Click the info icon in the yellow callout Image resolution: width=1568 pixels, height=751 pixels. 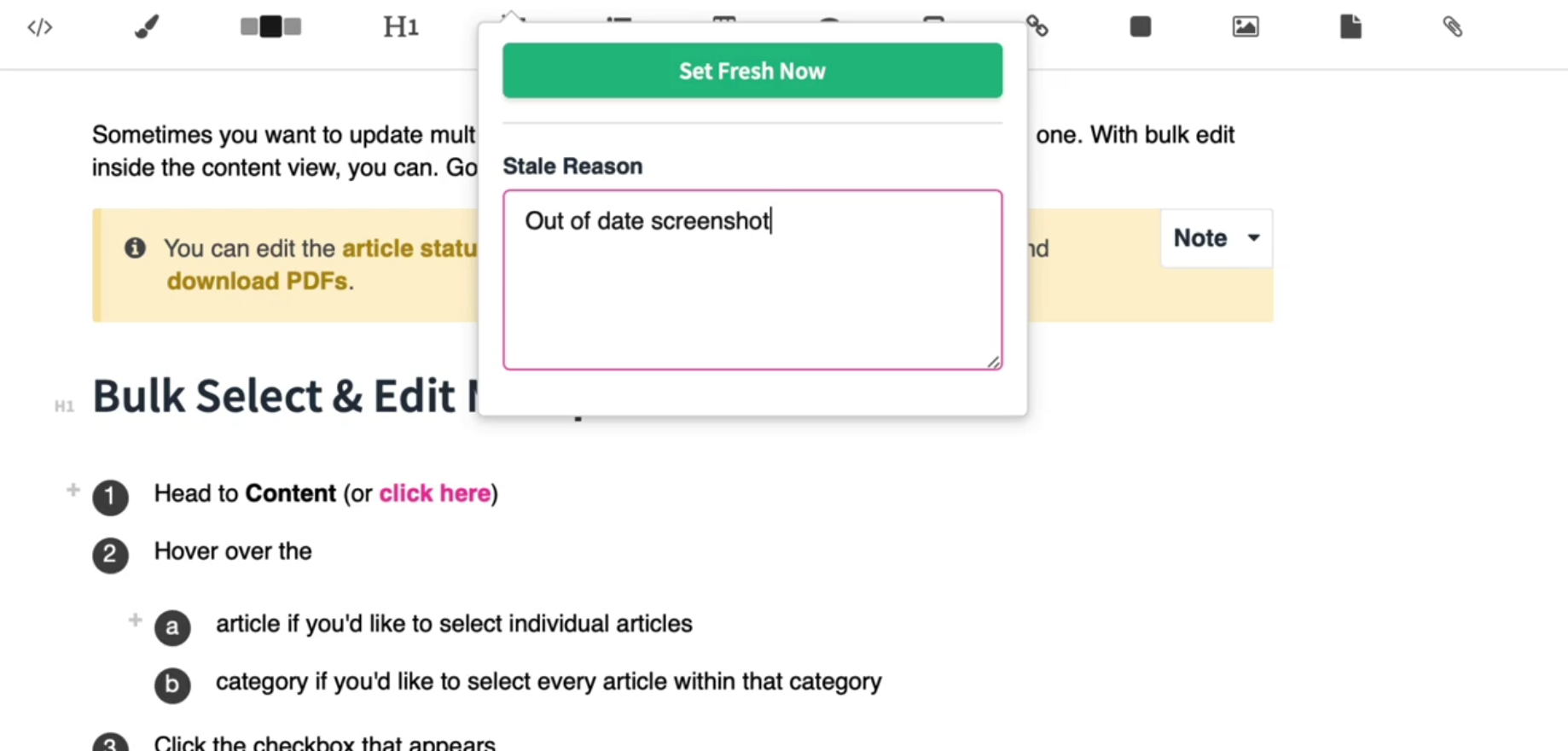tap(135, 248)
